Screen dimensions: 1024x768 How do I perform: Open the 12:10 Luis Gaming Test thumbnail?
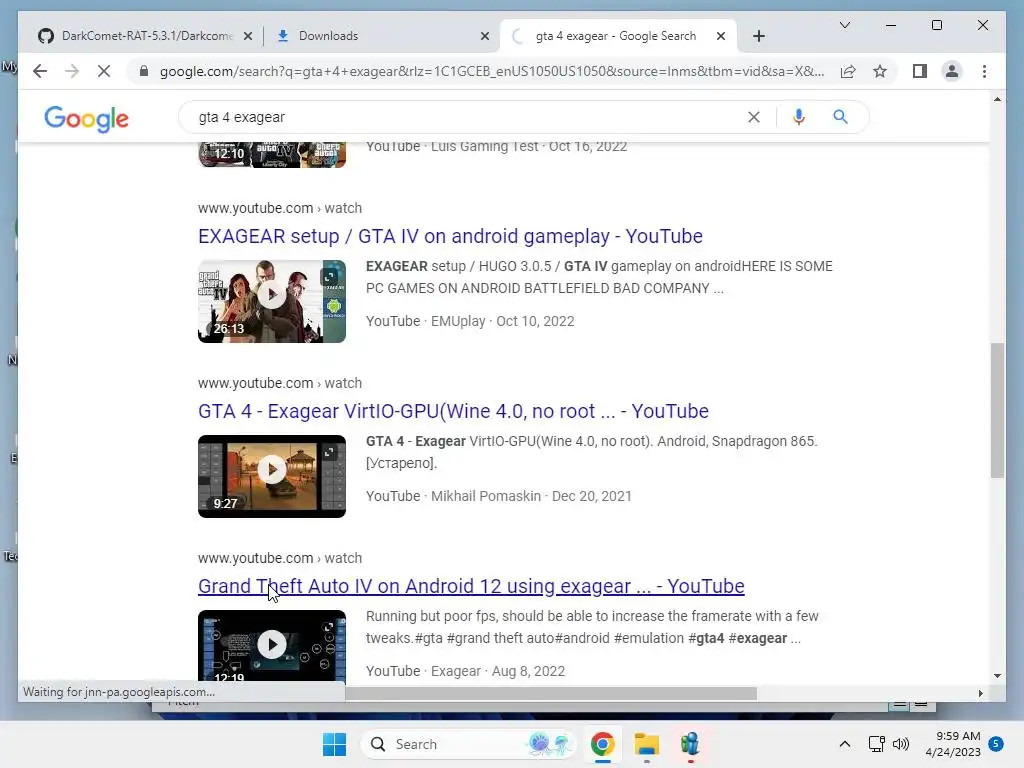pyautogui.click(x=272, y=154)
